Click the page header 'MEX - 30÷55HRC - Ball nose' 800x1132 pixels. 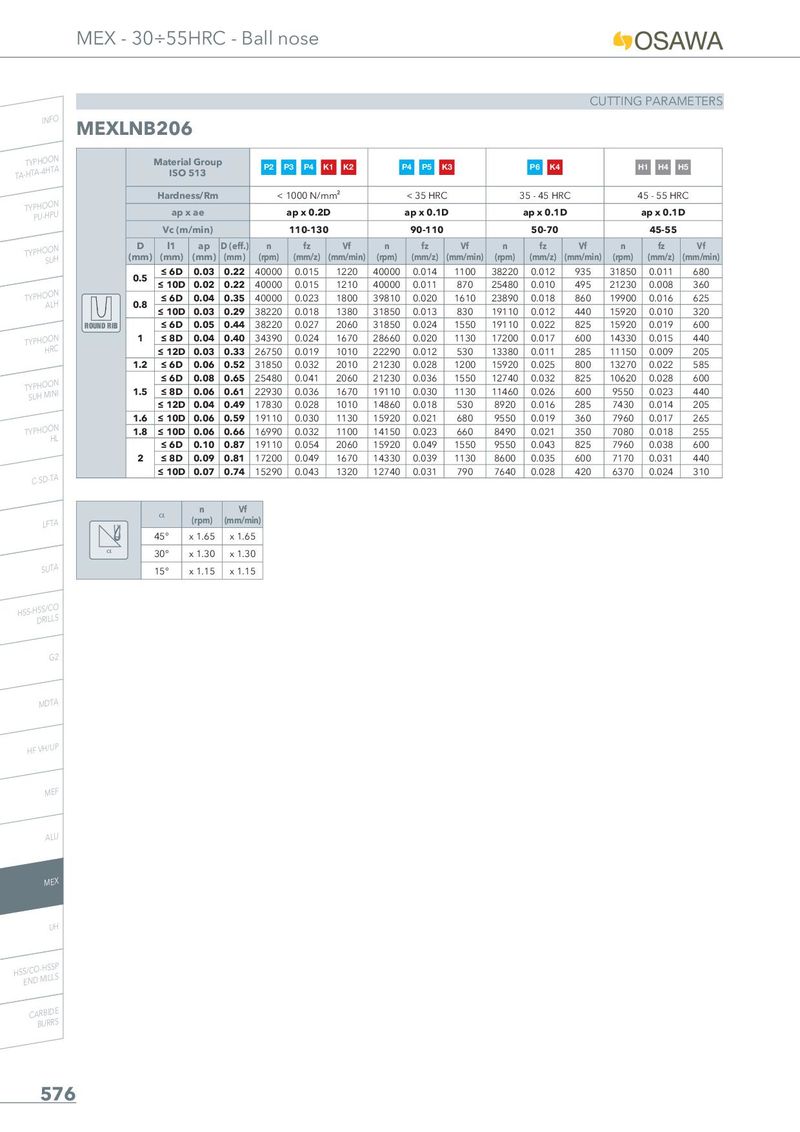pyautogui.click(x=198, y=38)
